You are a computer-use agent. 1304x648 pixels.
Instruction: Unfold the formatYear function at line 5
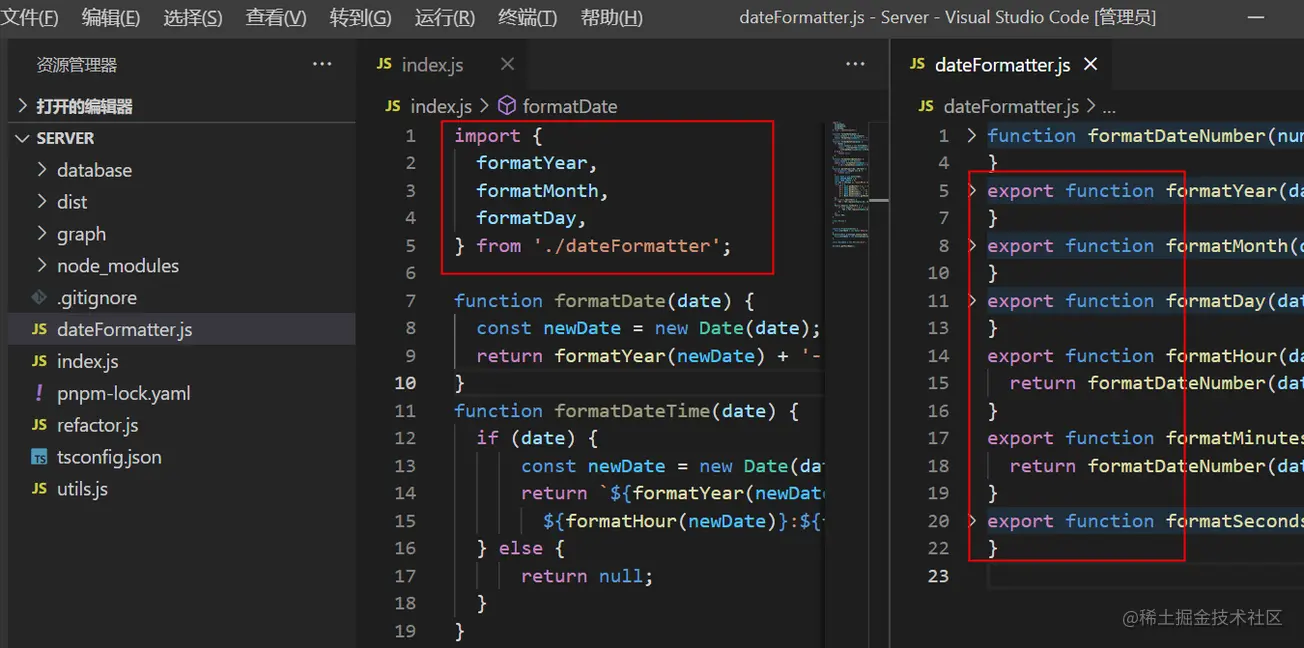tap(972, 191)
